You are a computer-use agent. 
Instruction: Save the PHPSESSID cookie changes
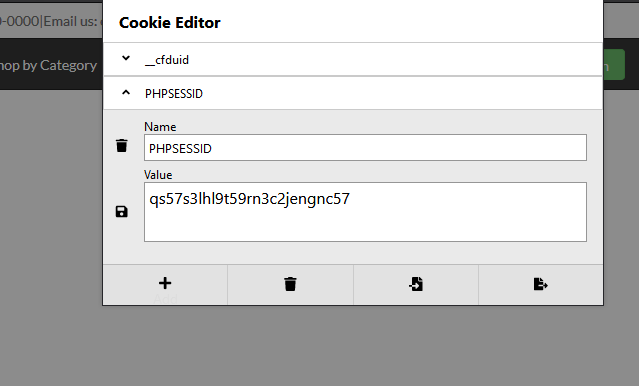tap(121, 212)
